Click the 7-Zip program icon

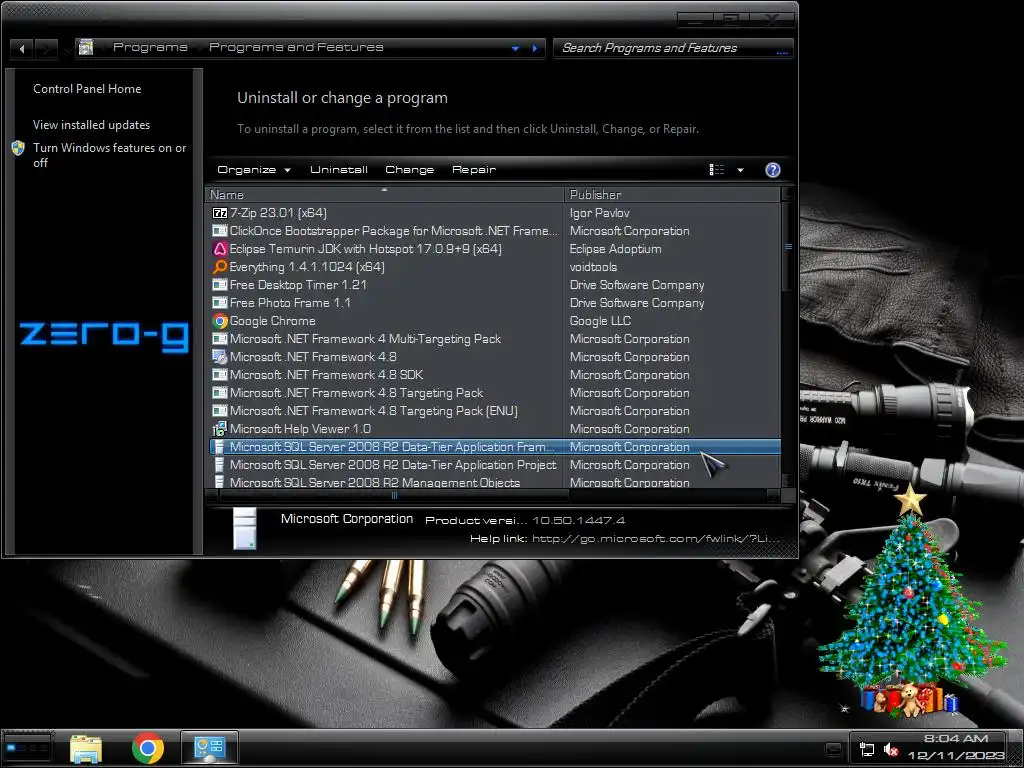pos(219,213)
